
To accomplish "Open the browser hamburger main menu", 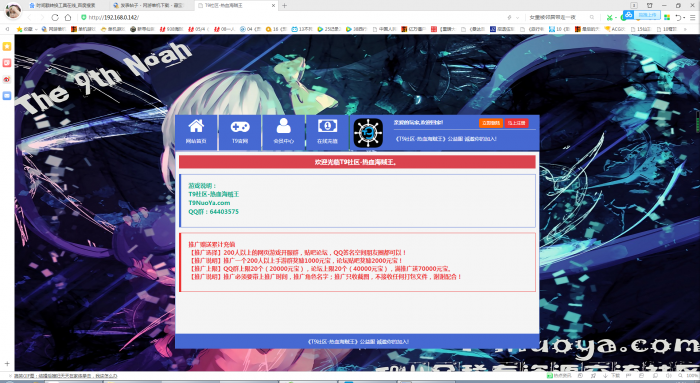I will point(692,17).
